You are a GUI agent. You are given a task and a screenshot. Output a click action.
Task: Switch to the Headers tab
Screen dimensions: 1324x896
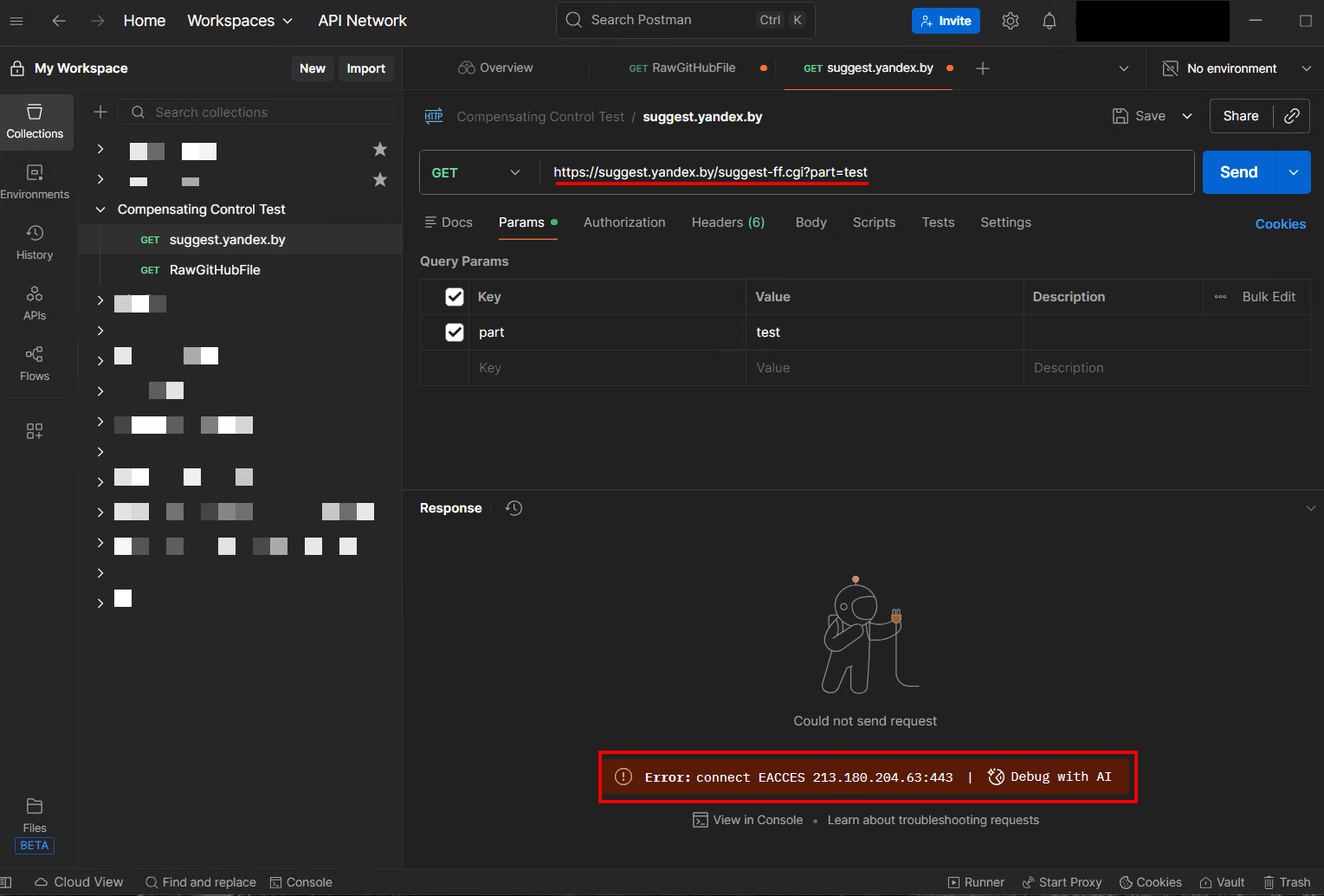pos(727,222)
